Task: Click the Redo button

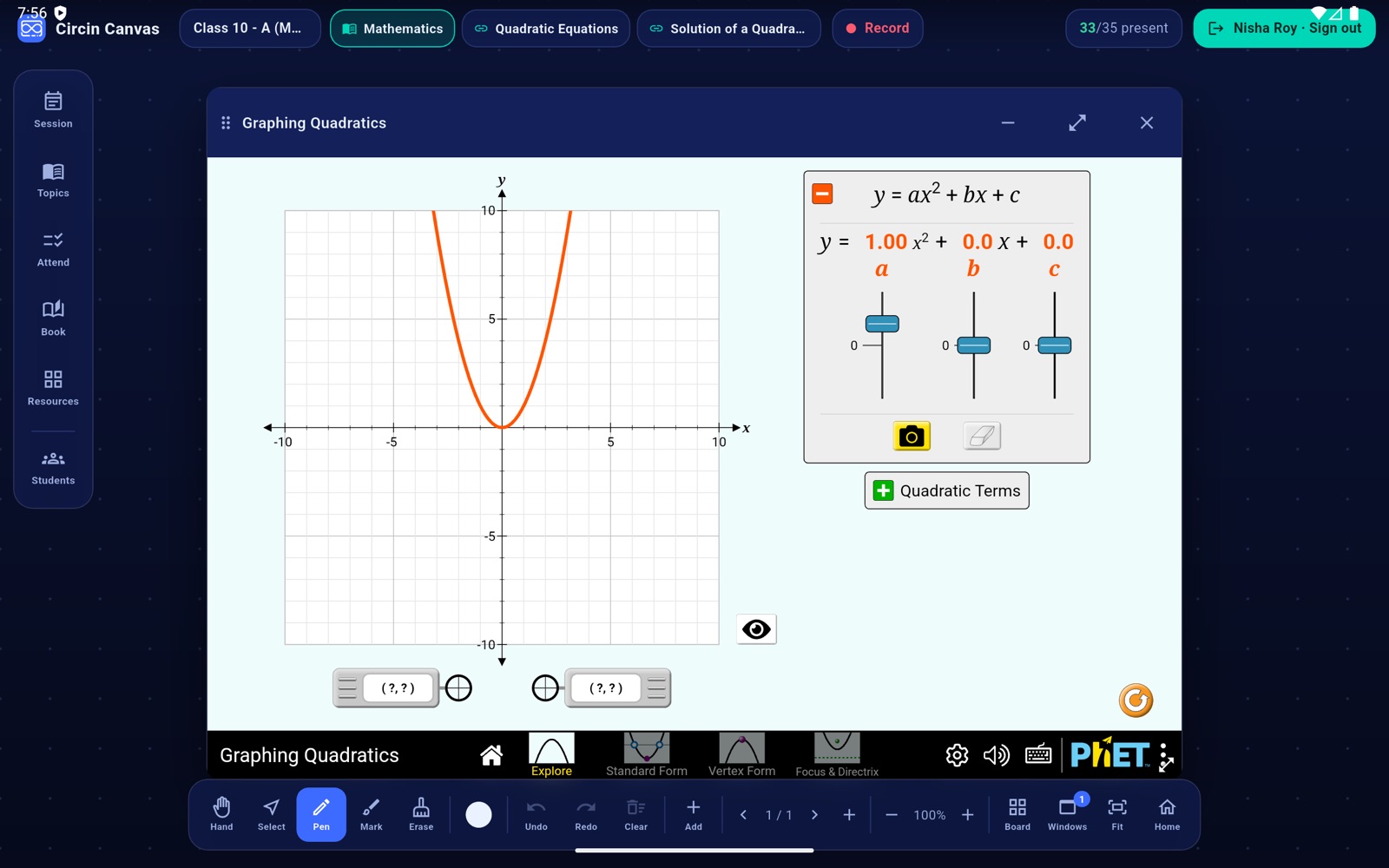Action: click(586, 814)
